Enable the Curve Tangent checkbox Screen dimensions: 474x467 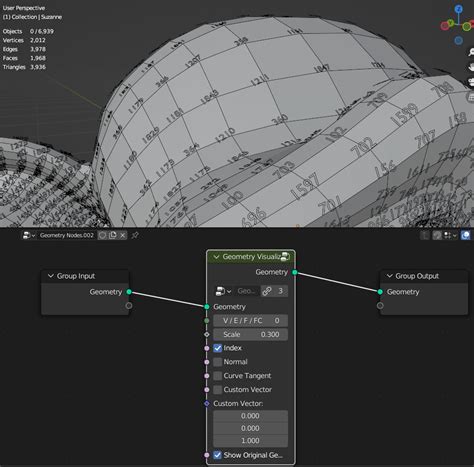click(x=218, y=376)
